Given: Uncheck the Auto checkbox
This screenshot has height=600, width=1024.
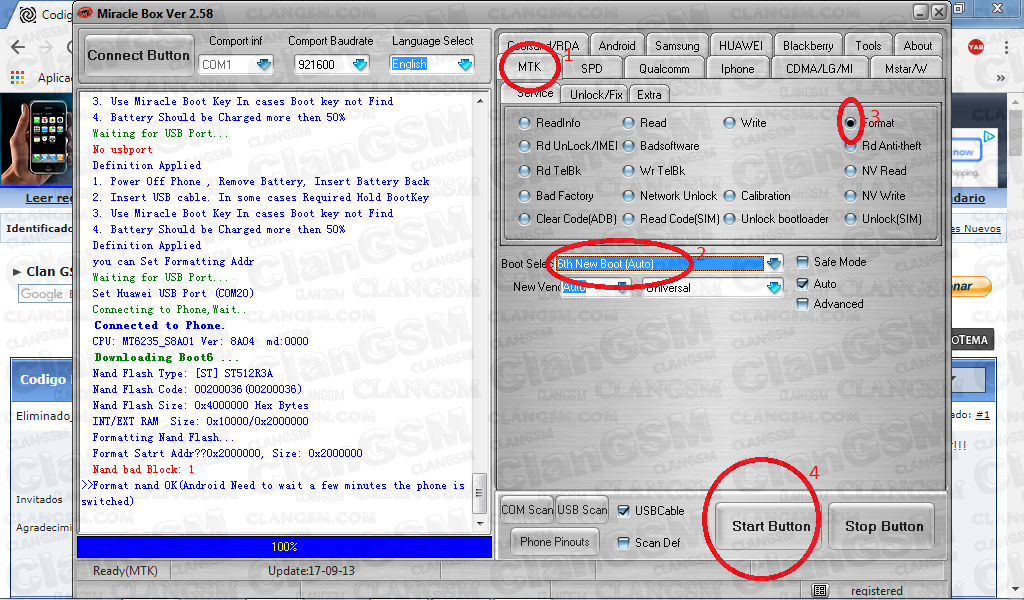Looking at the screenshot, I should click(x=803, y=283).
